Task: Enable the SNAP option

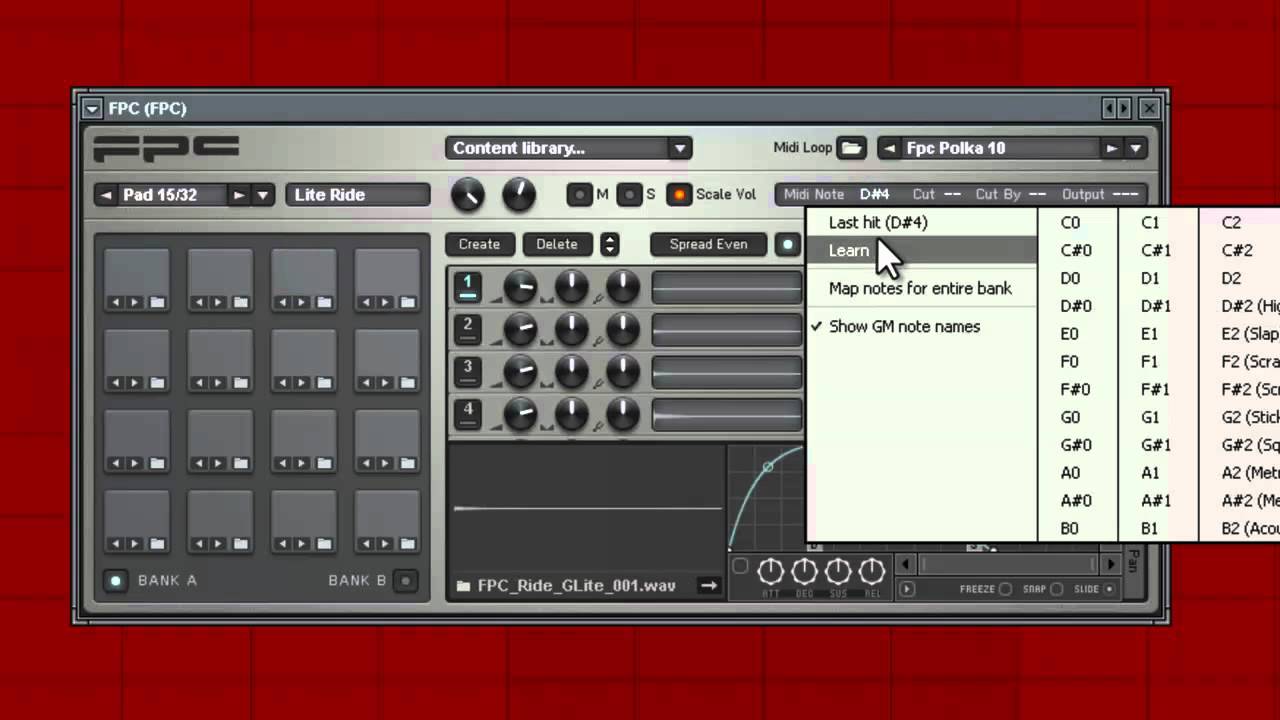Action: (1057, 589)
